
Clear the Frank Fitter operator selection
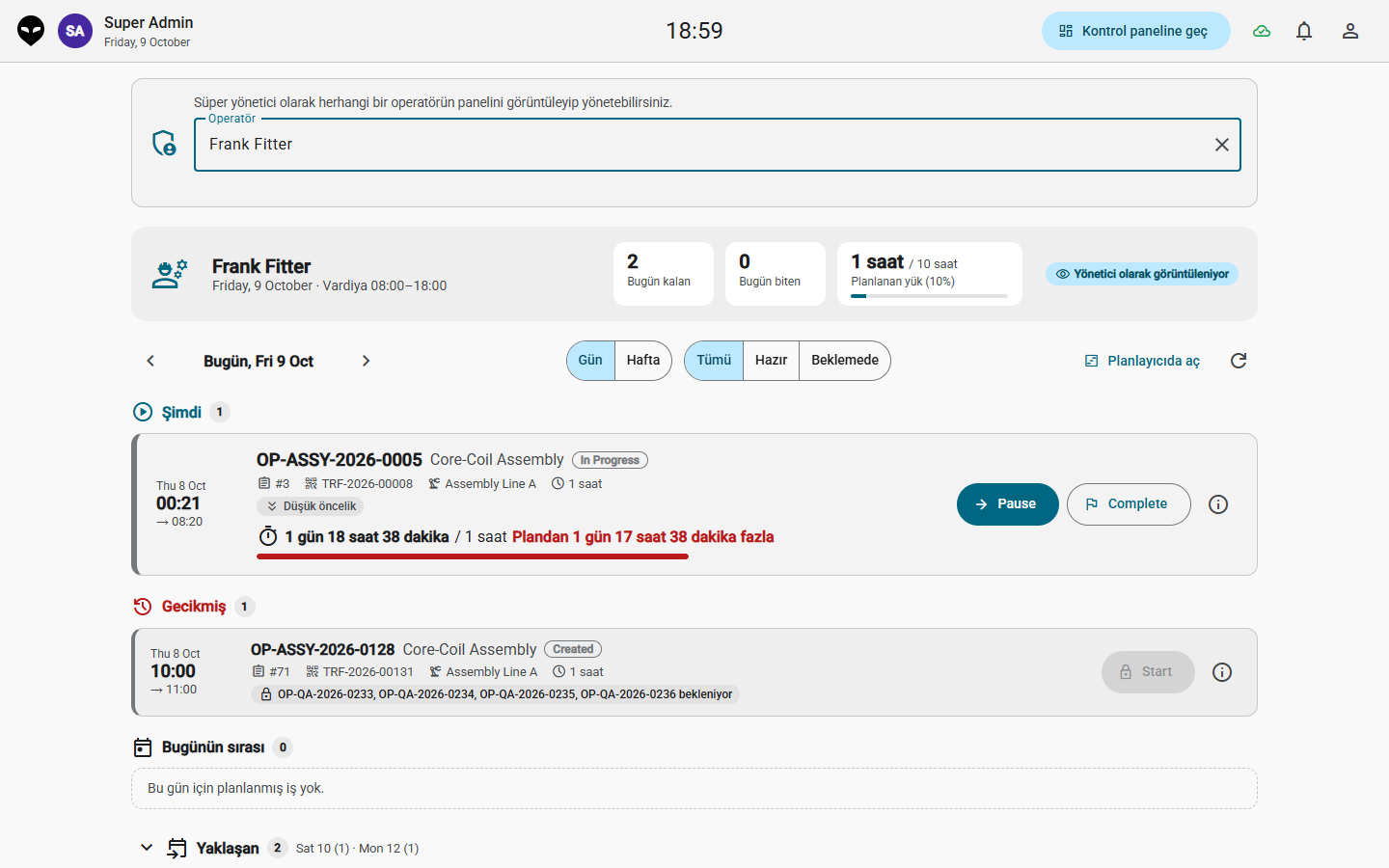click(x=1221, y=145)
